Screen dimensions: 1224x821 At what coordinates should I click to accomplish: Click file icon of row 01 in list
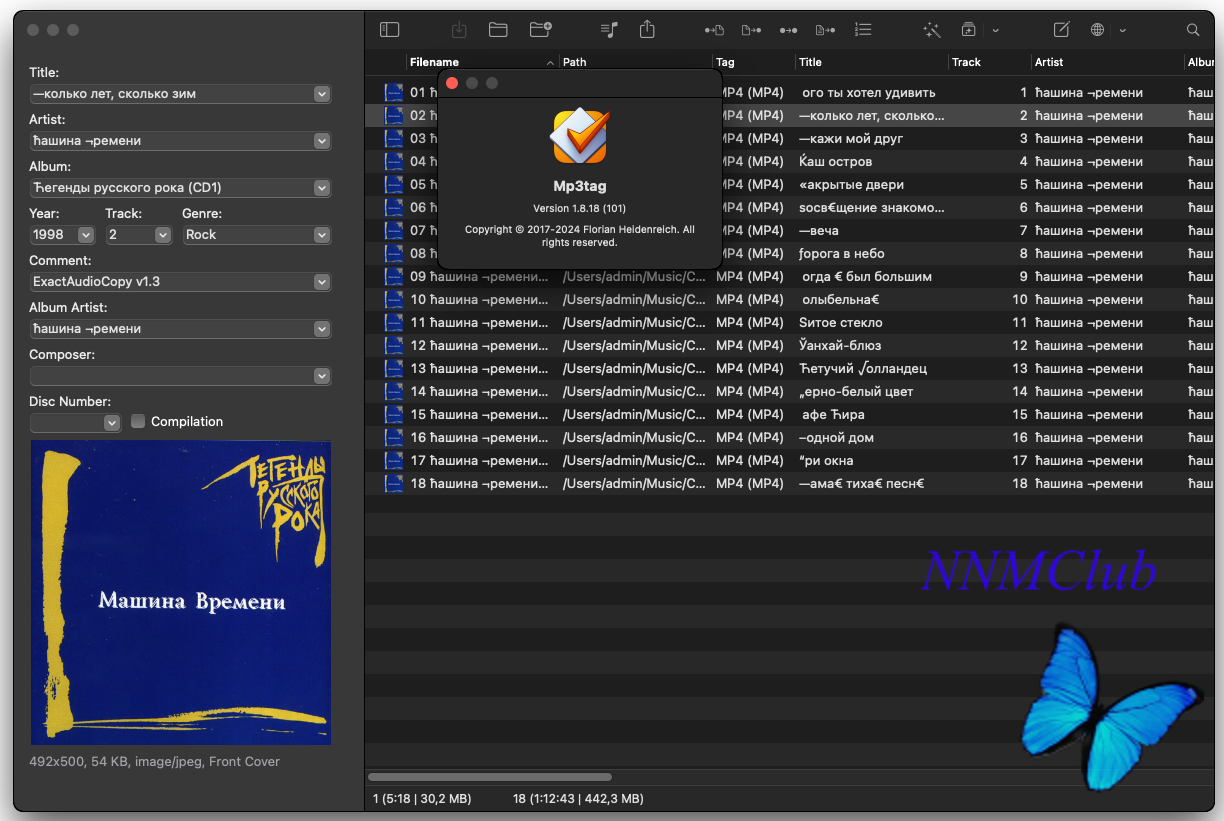[394, 92]
